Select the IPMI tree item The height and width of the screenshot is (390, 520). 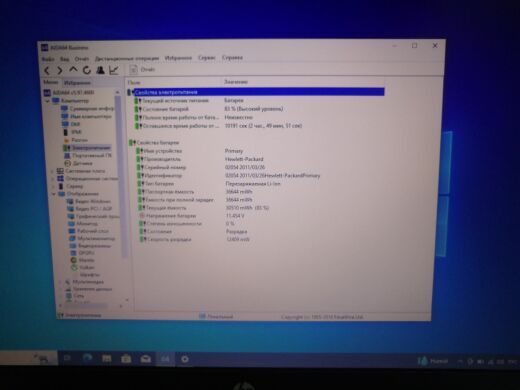tap(72, 132)
